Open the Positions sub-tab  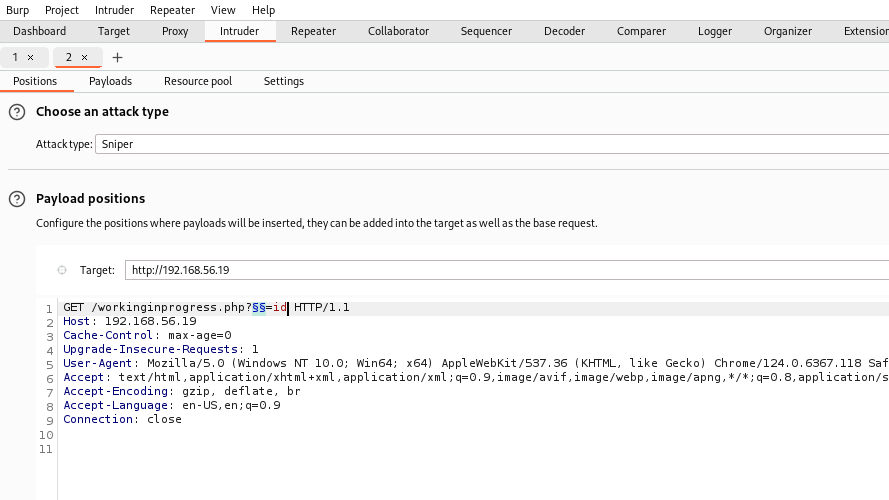35,81
